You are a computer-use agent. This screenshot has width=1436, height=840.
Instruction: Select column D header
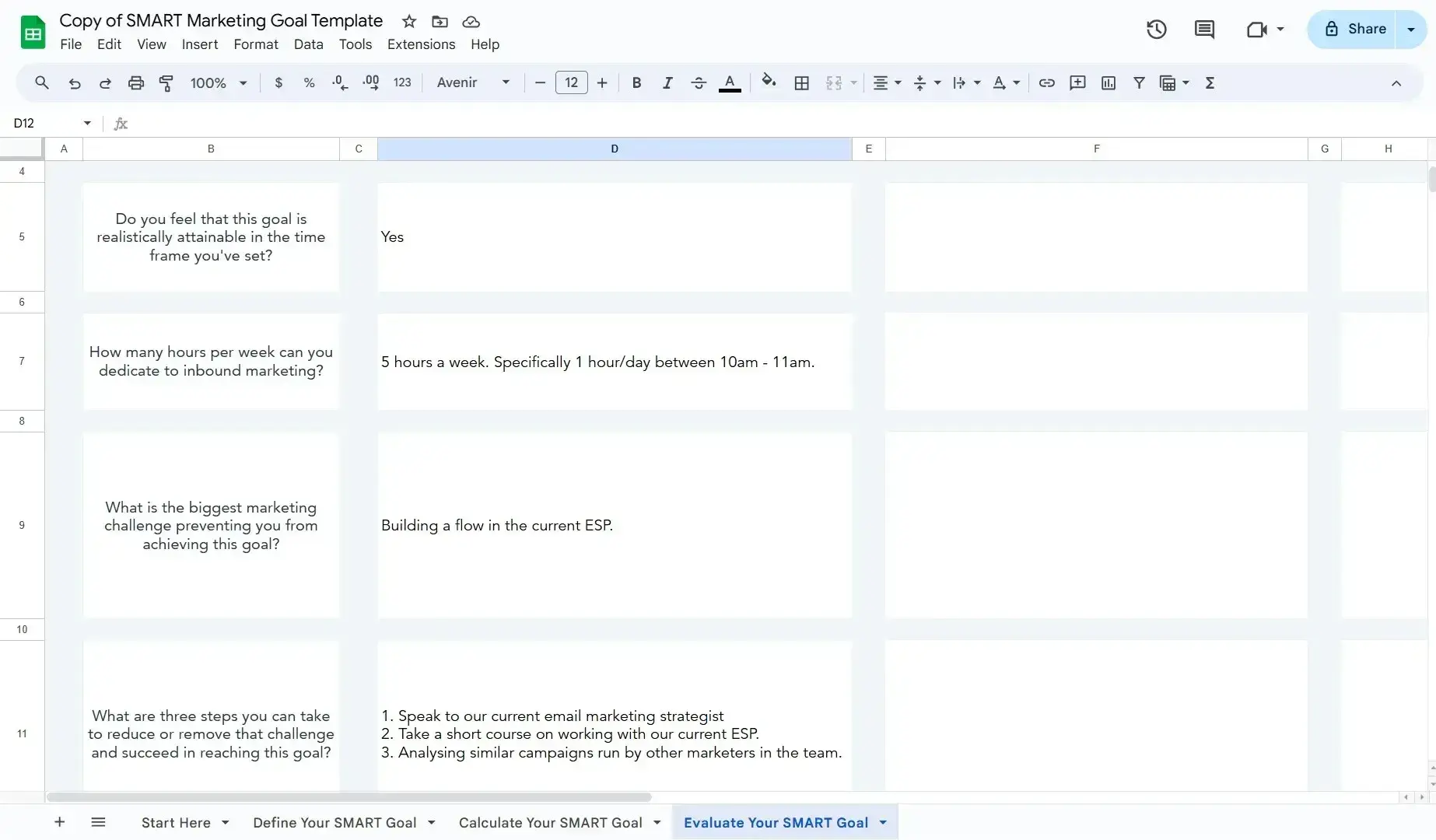coord(615,149)
